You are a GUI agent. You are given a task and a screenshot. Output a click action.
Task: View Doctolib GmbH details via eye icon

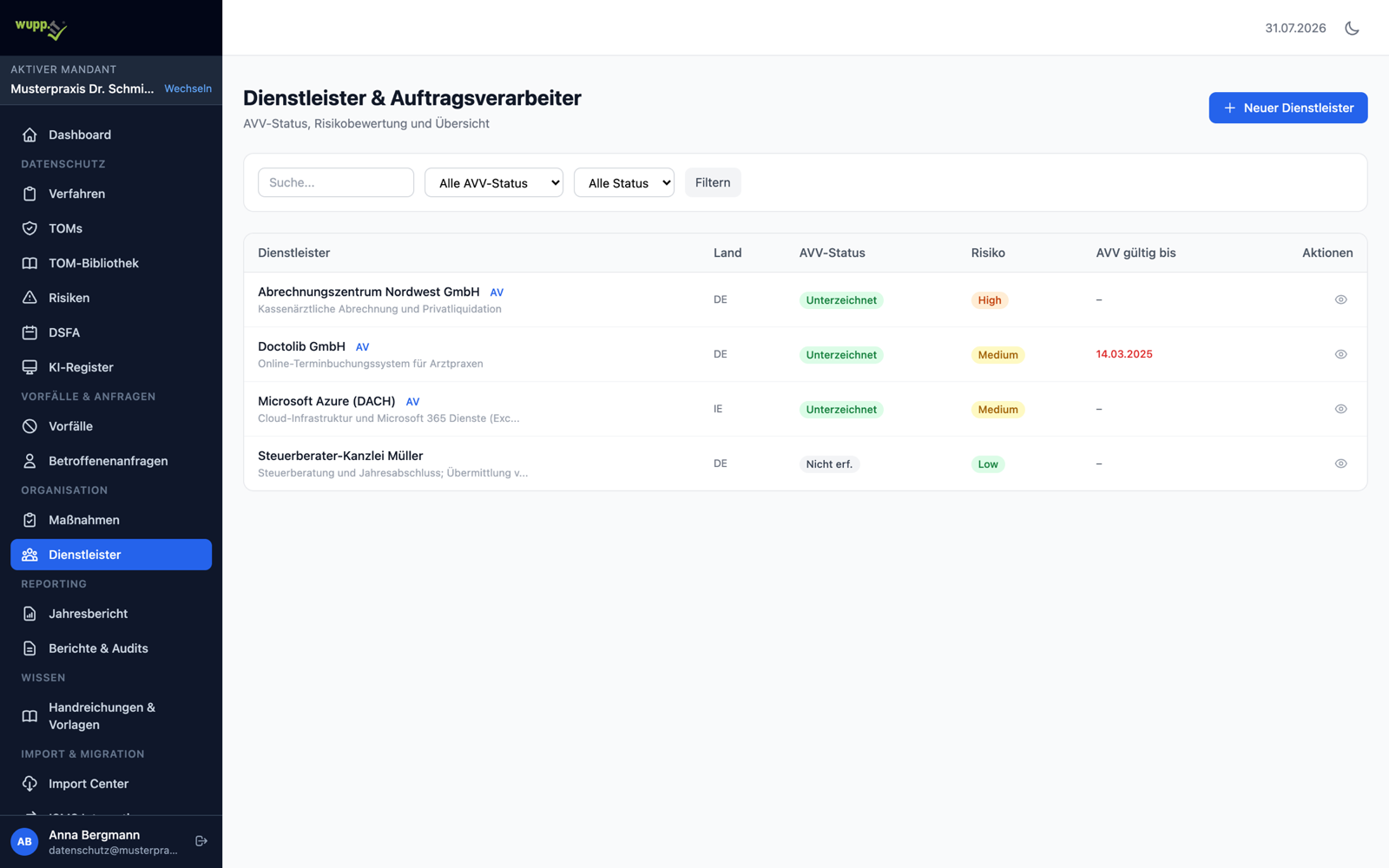(1340, 354)
